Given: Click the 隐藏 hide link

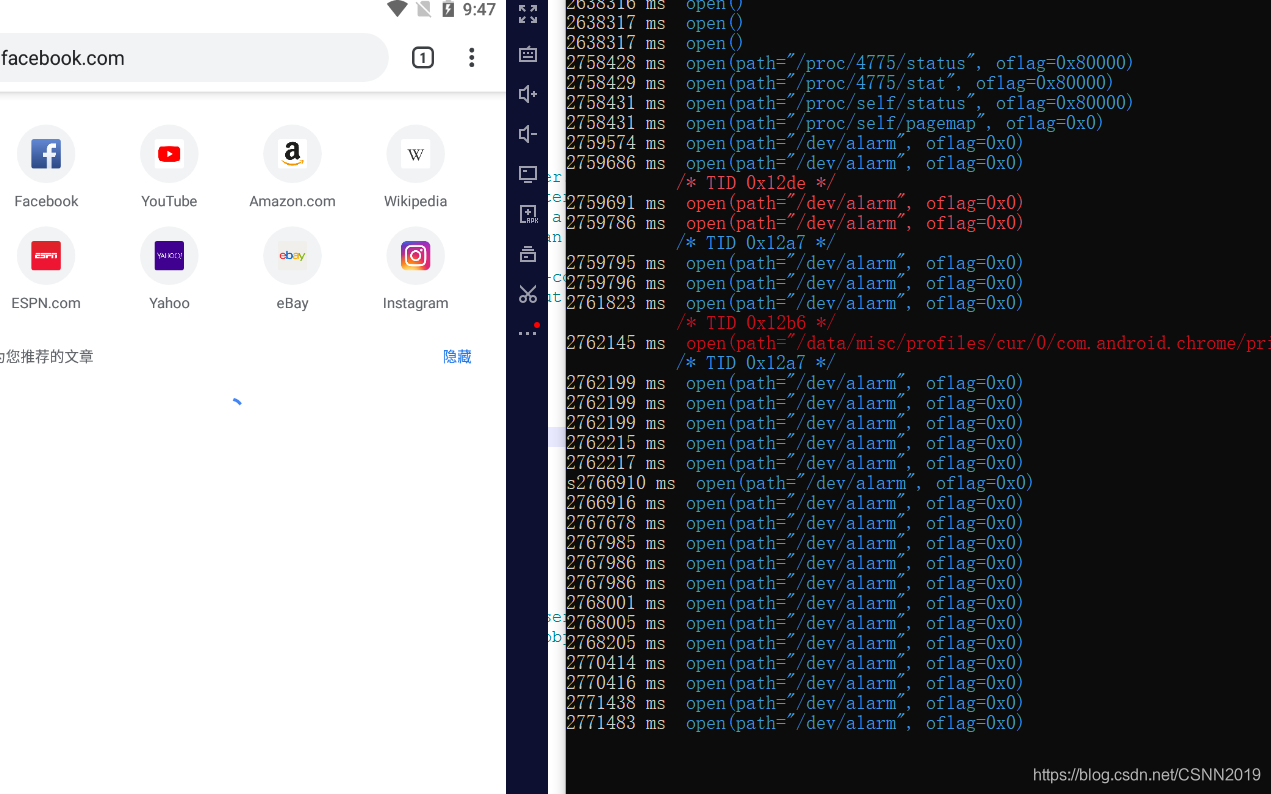Looking at the screenshot, I should 457,356.
